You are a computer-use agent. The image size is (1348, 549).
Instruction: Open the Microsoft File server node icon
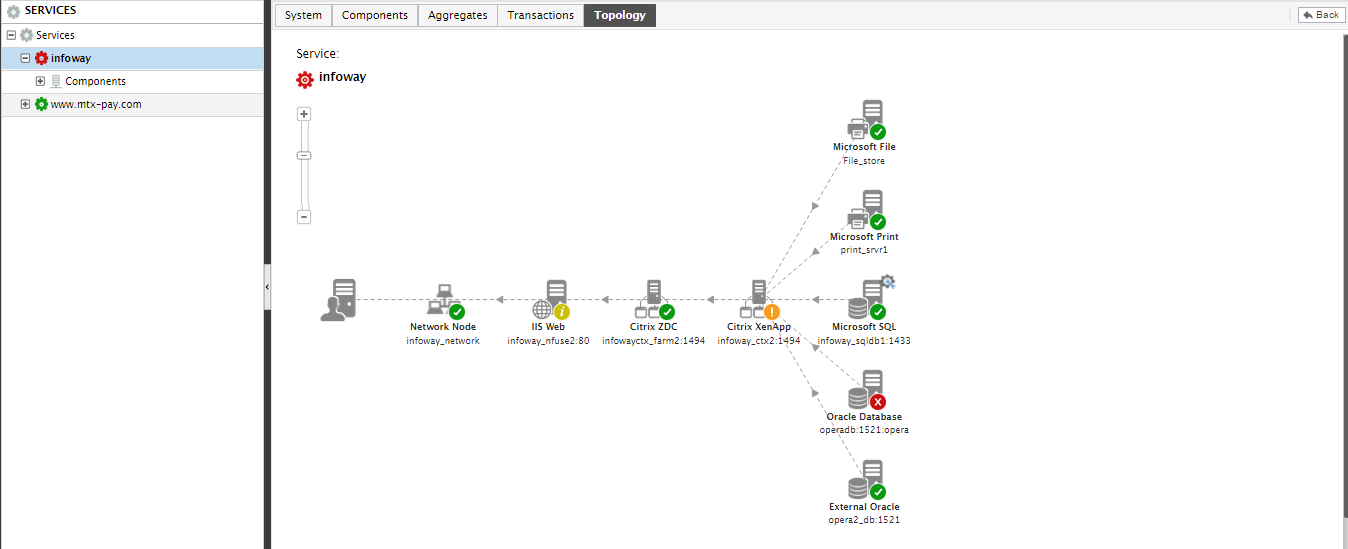[866, 119]
